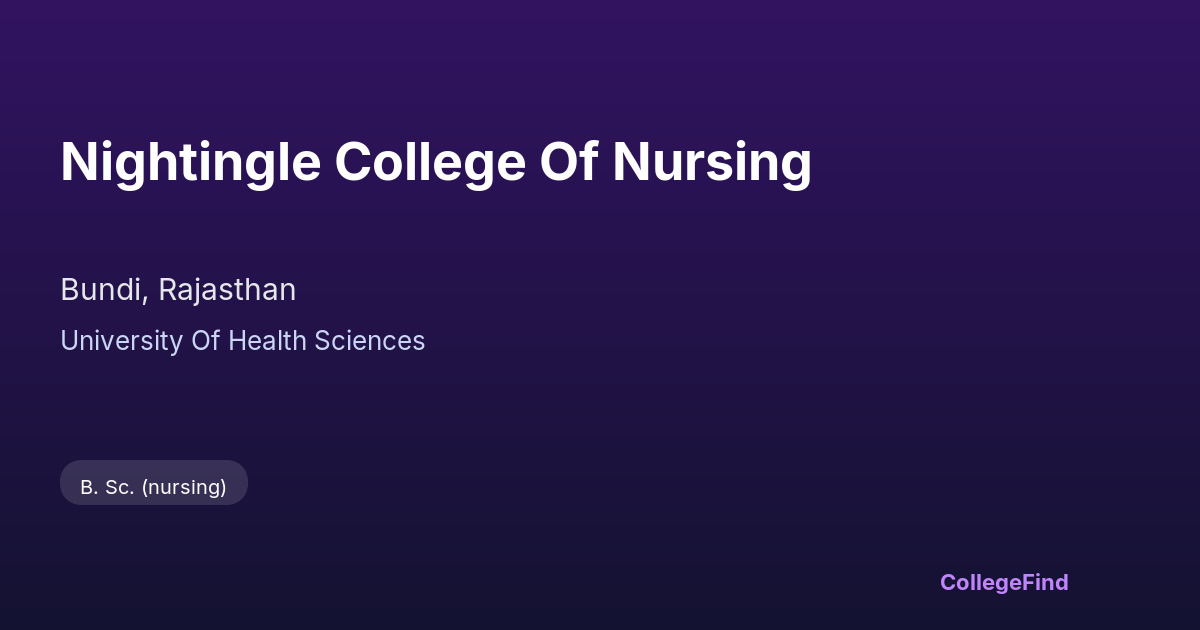Click the word Sciences in the affiliation line

tap(370, 341)
